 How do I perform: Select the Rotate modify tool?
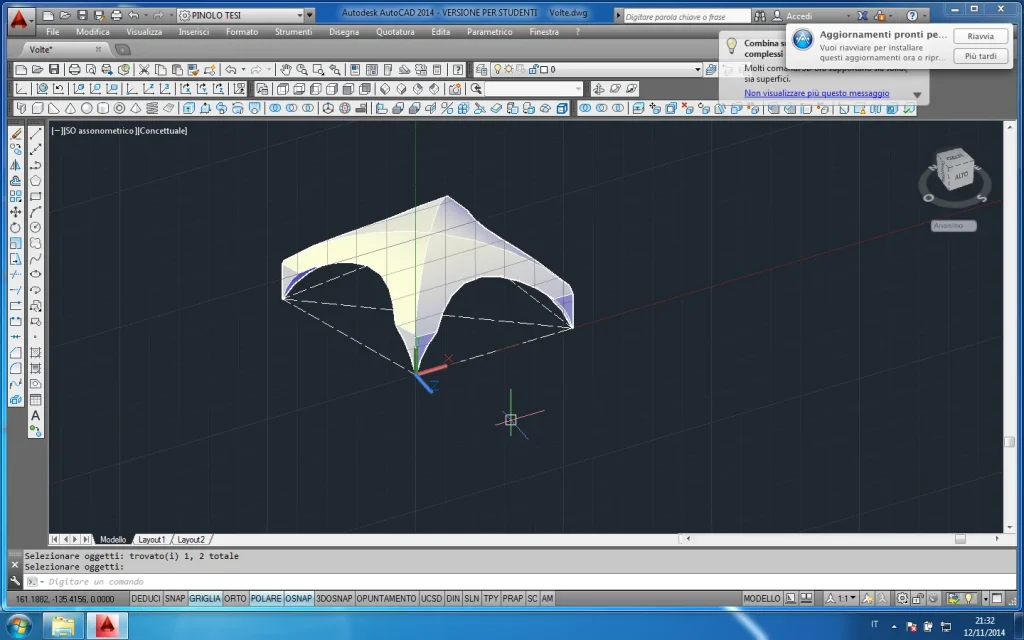pos(16,228)
